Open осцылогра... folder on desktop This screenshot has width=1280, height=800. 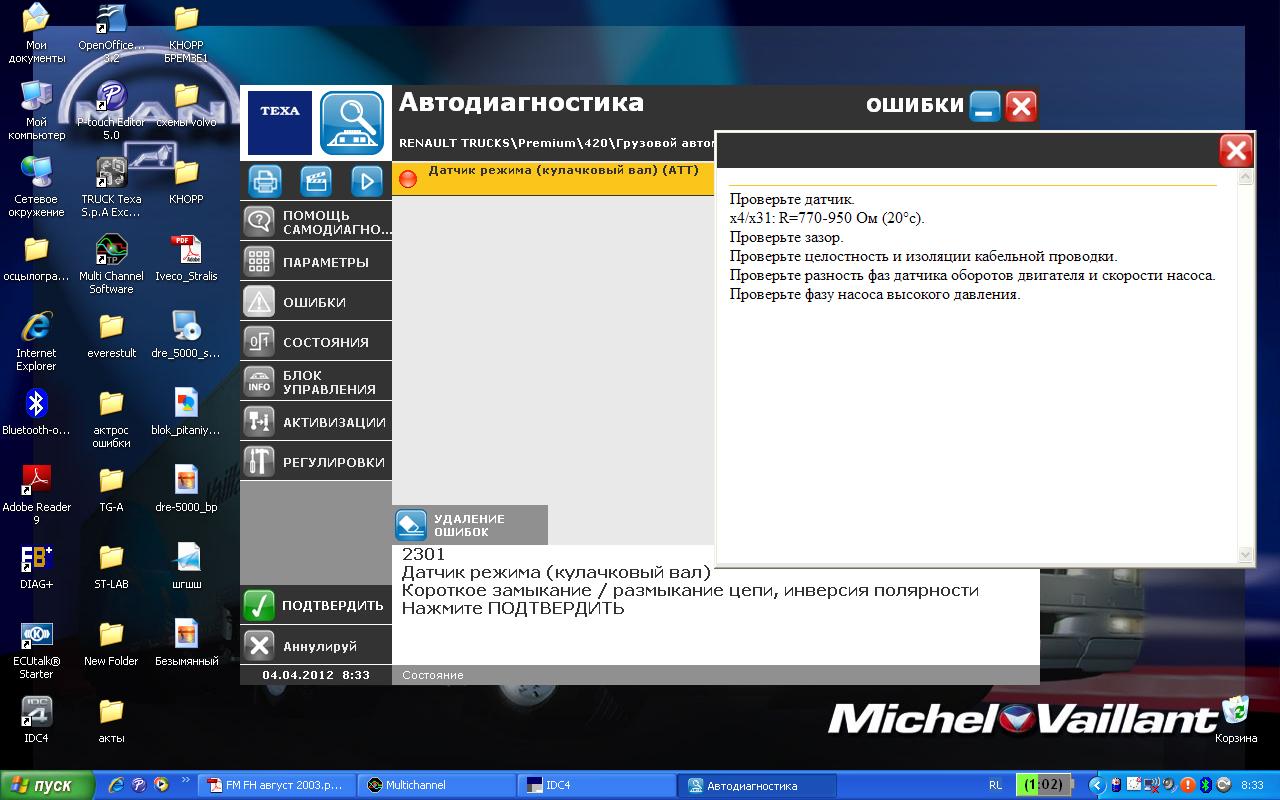36,259
